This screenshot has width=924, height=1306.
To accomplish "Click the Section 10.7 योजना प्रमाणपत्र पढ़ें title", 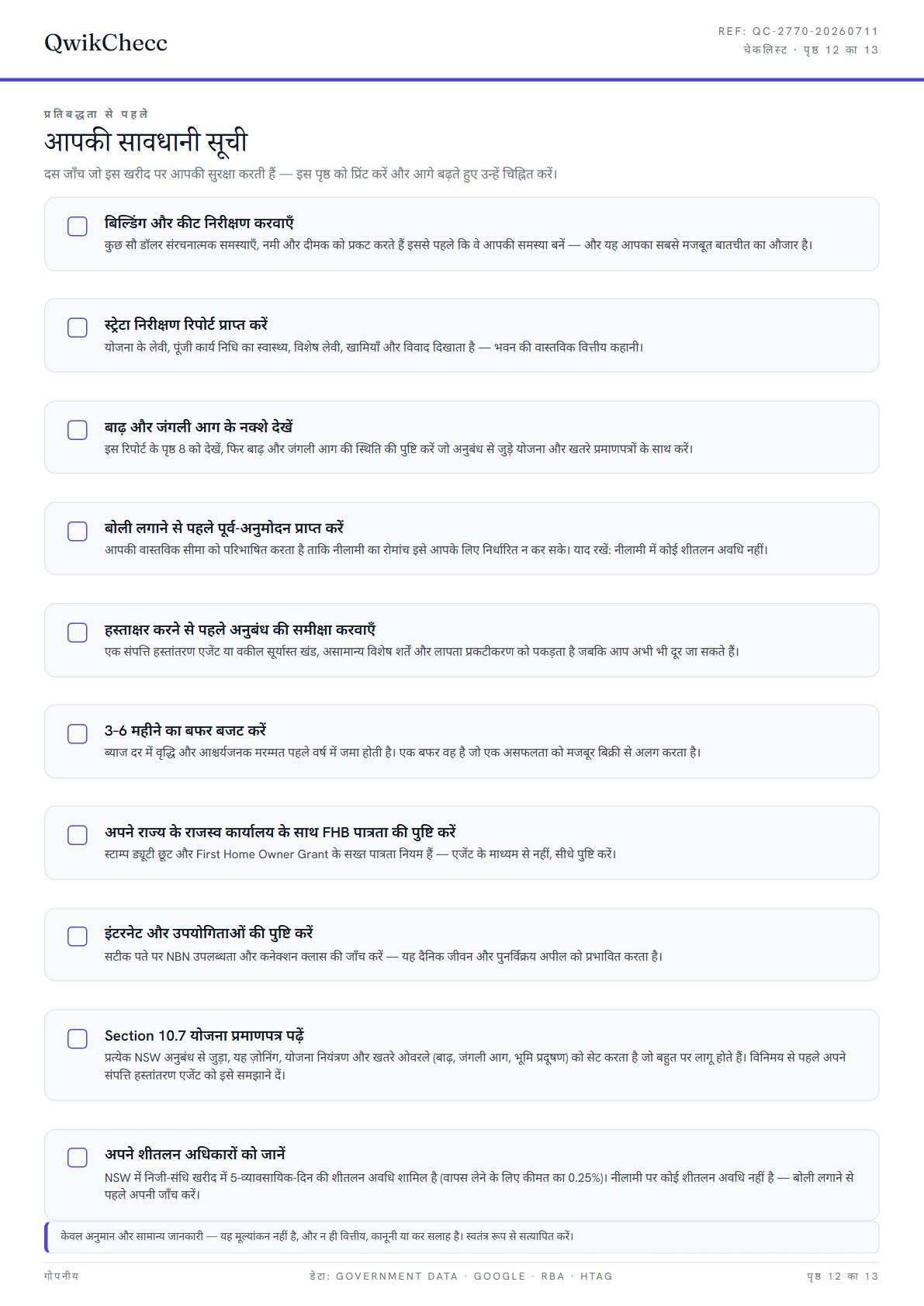I will click(204, 1035).
